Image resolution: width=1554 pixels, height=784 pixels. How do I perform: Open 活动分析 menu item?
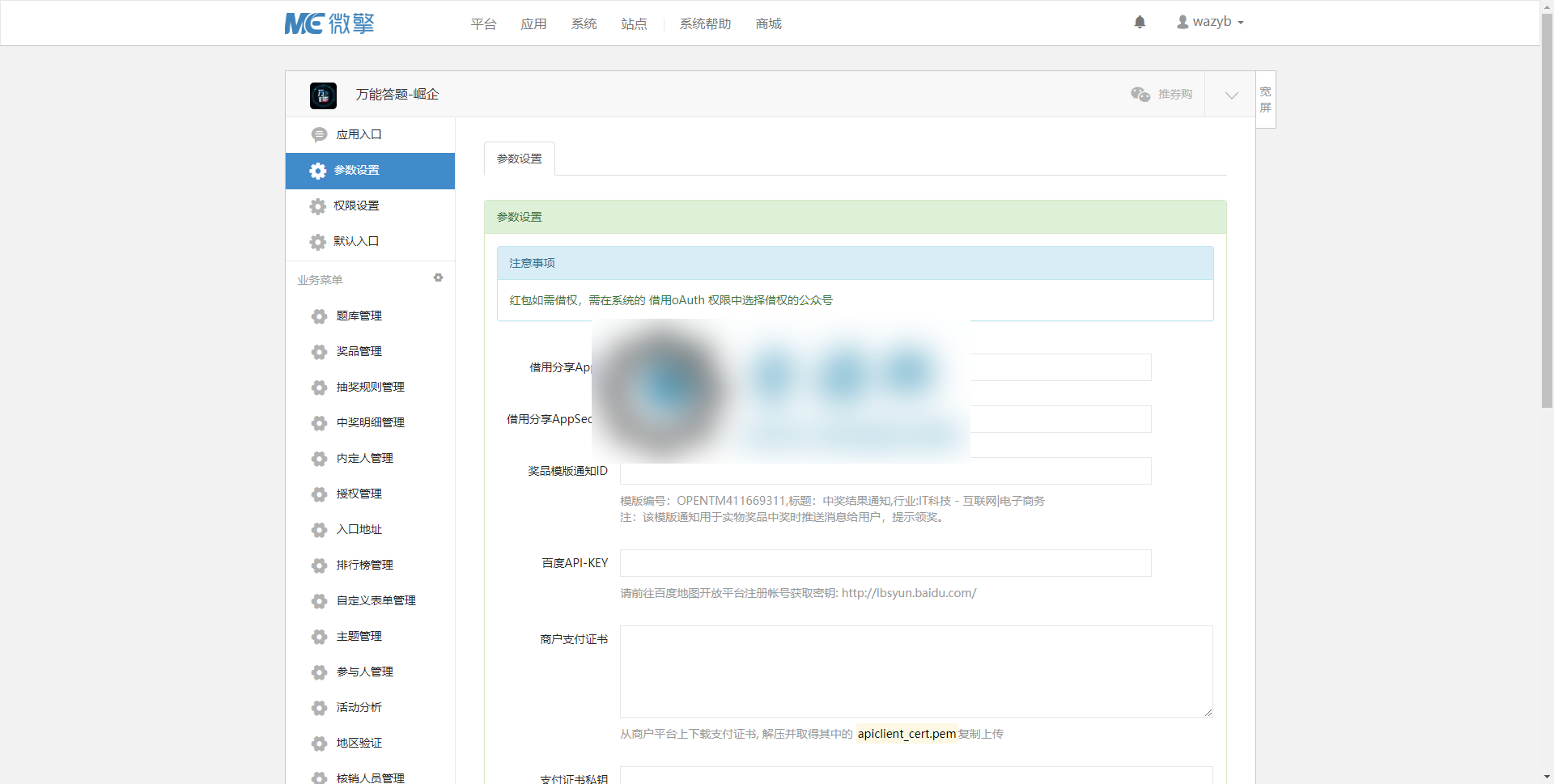pos(370,708)
